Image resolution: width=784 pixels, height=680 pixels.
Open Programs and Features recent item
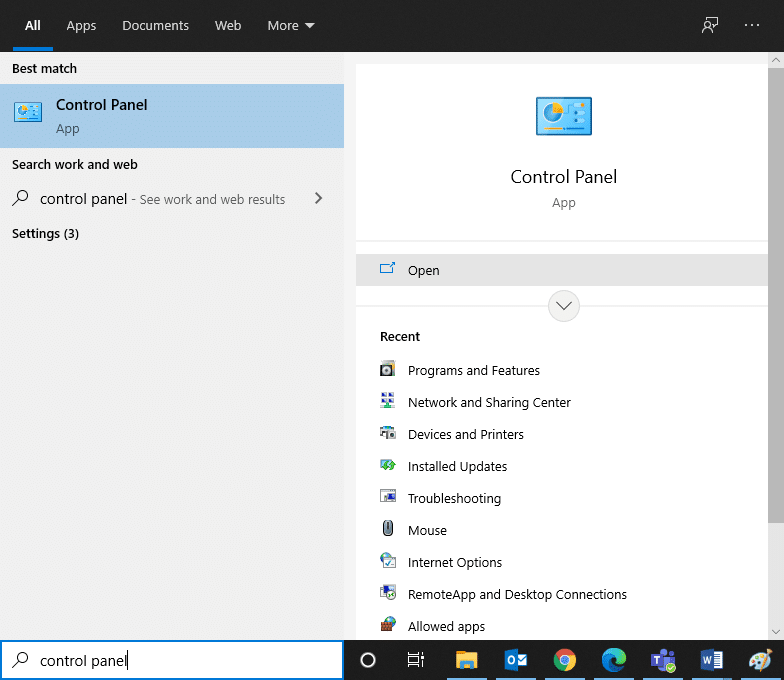(473, 370)
